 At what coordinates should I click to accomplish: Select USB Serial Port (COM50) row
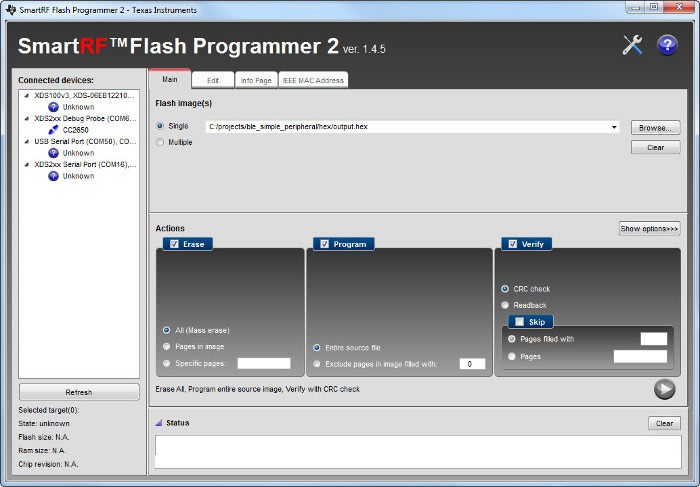click(x=85, y=142)
